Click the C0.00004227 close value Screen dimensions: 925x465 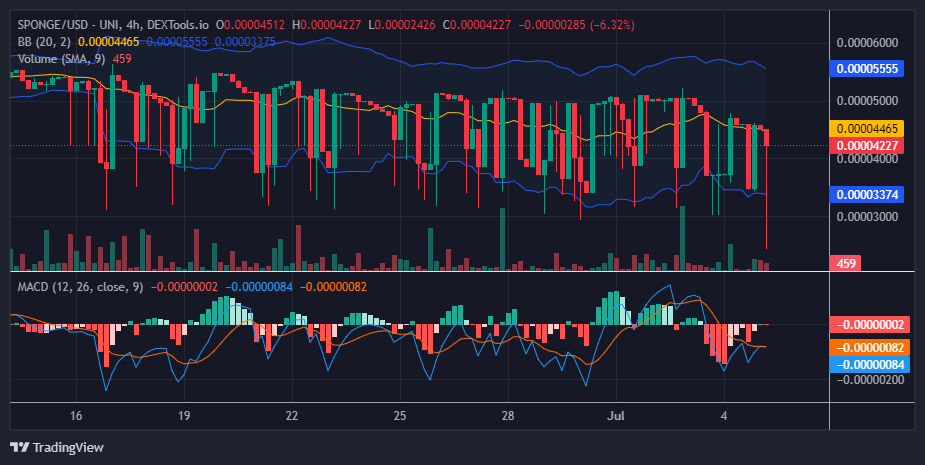pos(477,25)
